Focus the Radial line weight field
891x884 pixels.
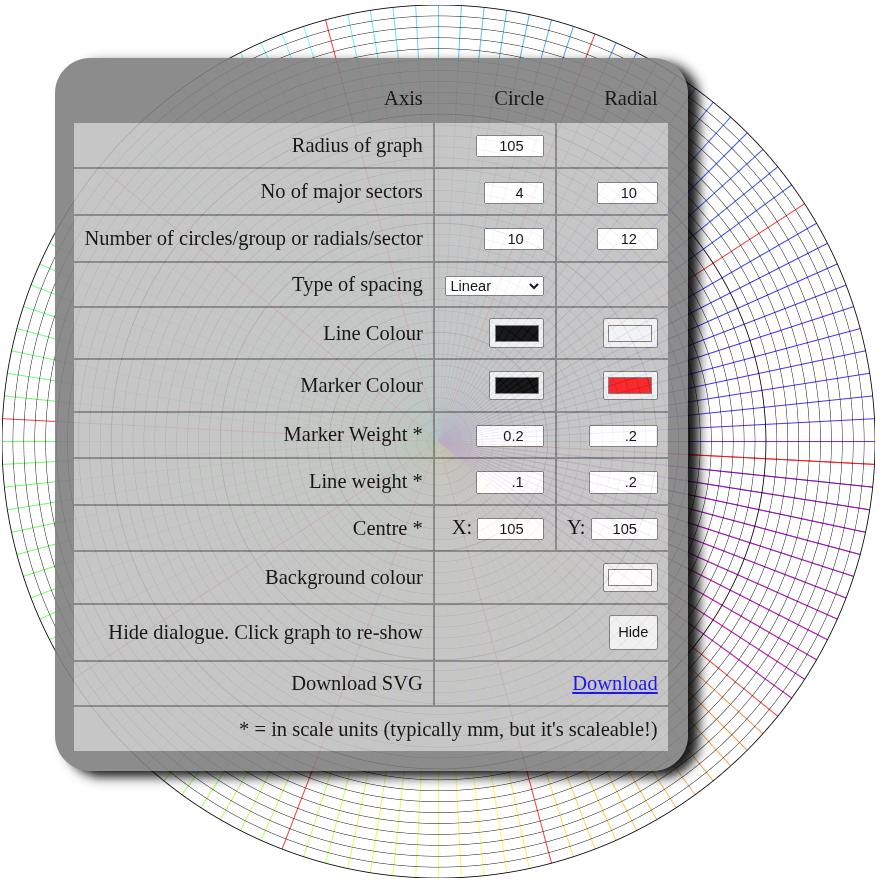click(x=623, y=482)
